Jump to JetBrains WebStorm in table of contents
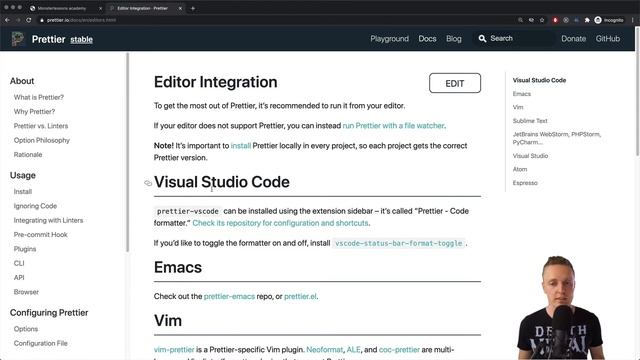This screenshot has width=640, height=360. 557,138
